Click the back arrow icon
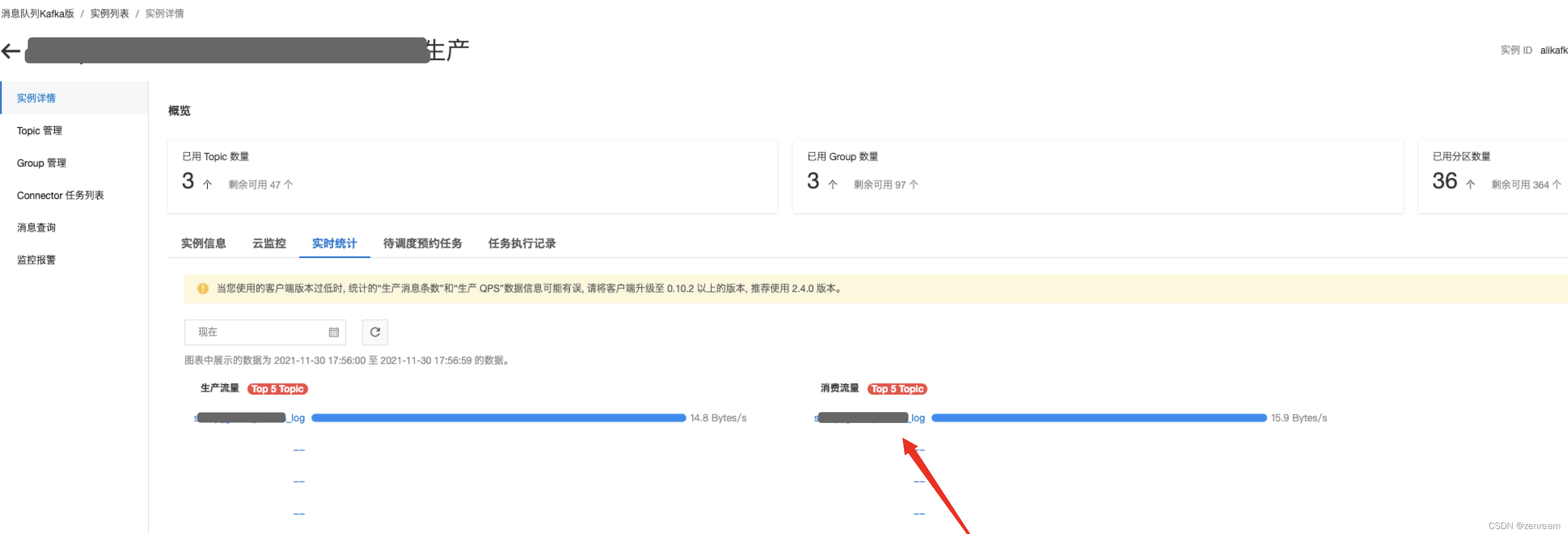 click(11, 50)
